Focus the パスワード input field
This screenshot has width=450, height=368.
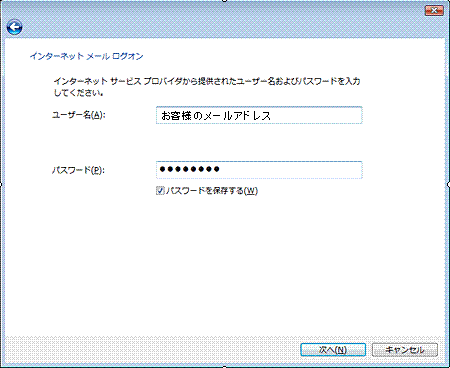pyautogui.click(x=259, y=170)
